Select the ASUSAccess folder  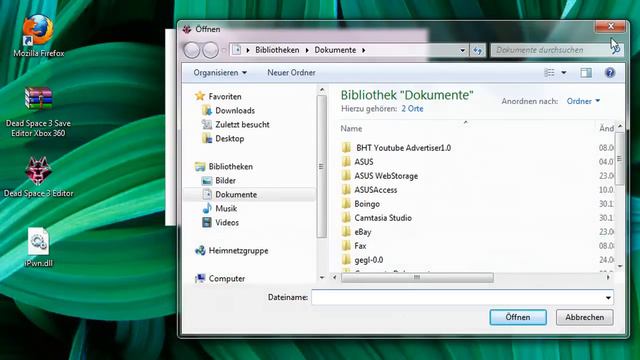pos(369,190)
